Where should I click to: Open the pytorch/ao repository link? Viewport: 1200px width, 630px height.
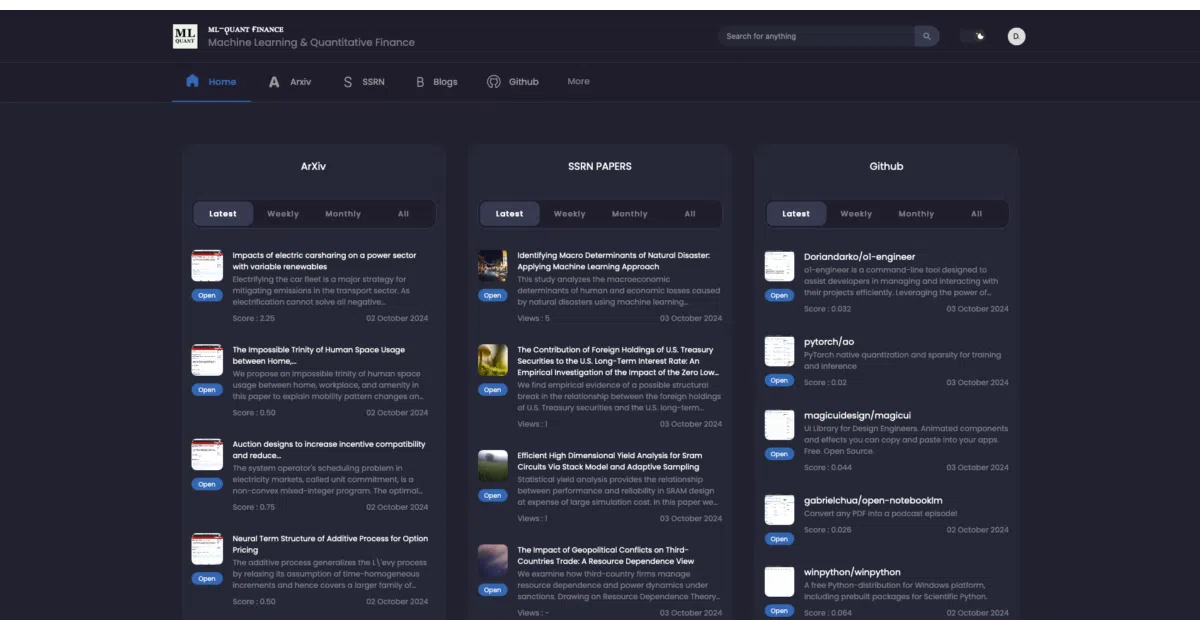[829, 342]
